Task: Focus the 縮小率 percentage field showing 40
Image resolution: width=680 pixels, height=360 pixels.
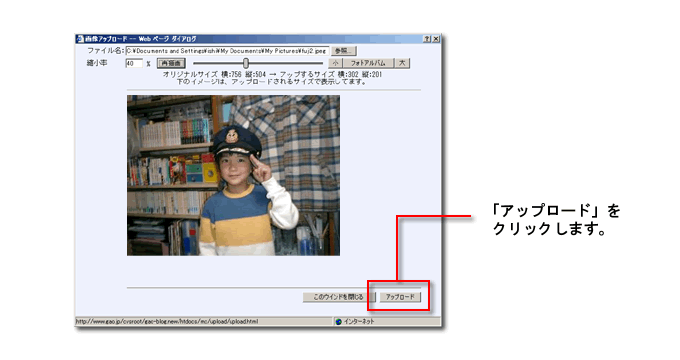Action: [134, 63]
